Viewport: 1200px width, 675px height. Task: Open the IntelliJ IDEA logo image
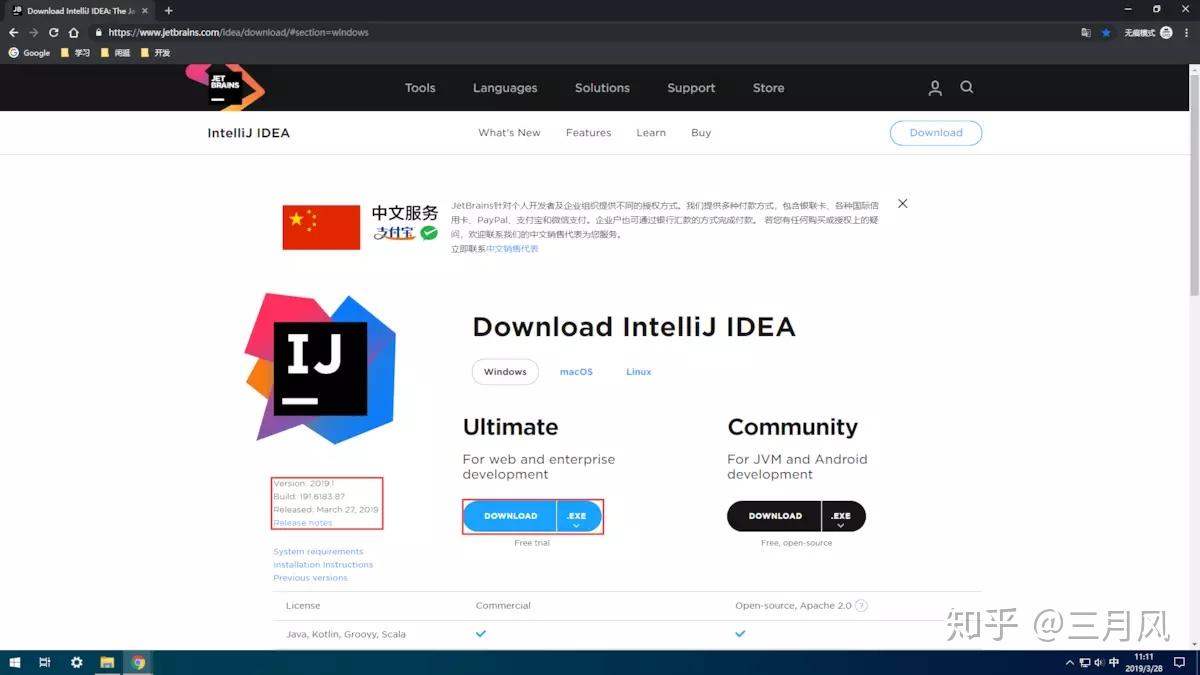[x=320, y=367]
